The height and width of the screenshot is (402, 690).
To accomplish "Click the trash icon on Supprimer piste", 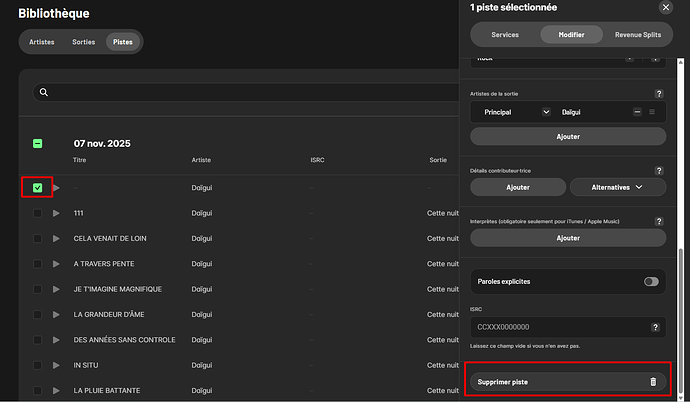I will 653,382.
